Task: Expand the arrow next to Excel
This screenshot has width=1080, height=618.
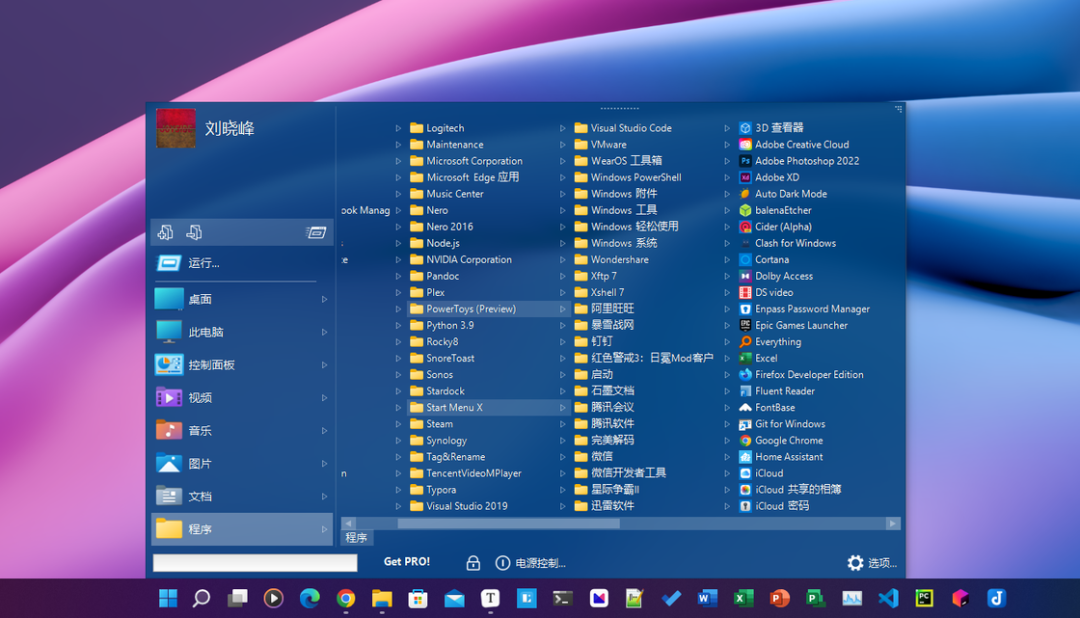Action: coord(727,358)
